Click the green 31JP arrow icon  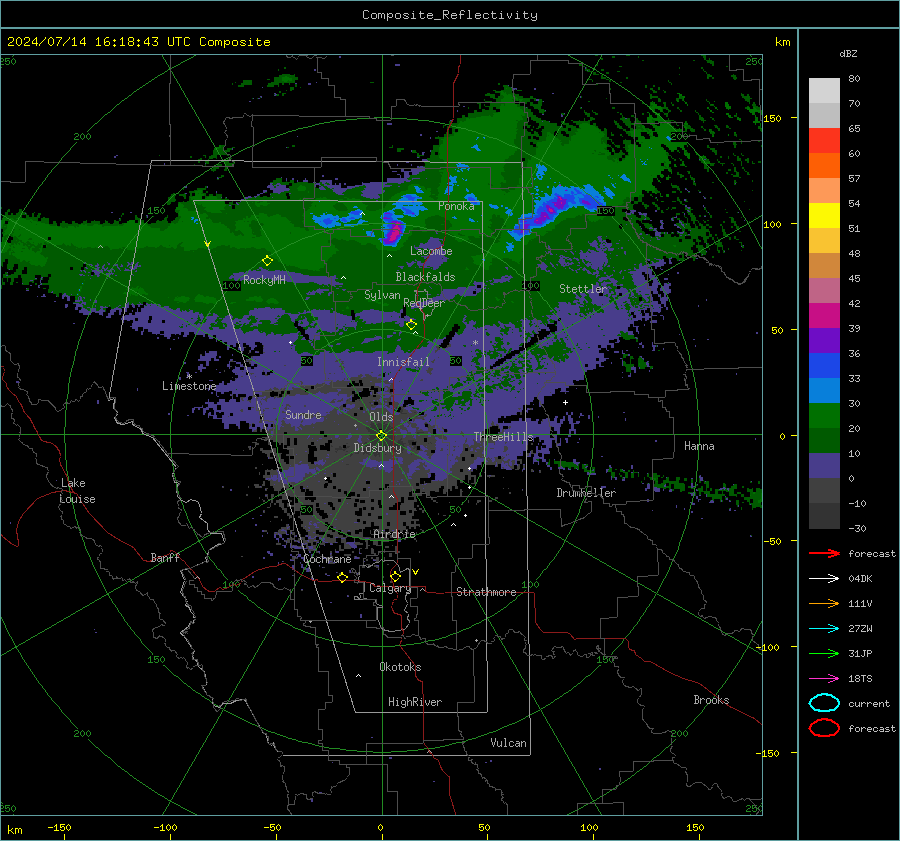click(x=824, y=653)
